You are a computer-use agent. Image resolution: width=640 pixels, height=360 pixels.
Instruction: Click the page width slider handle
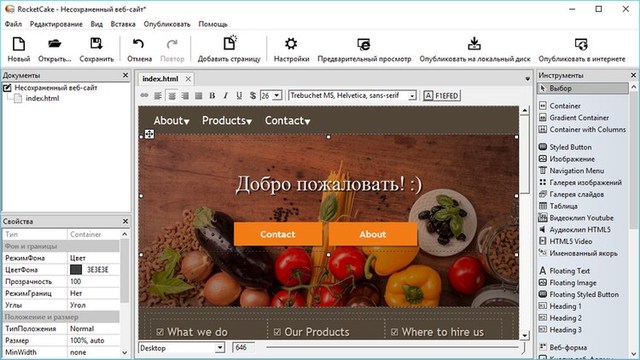click(x=523, y=348)
